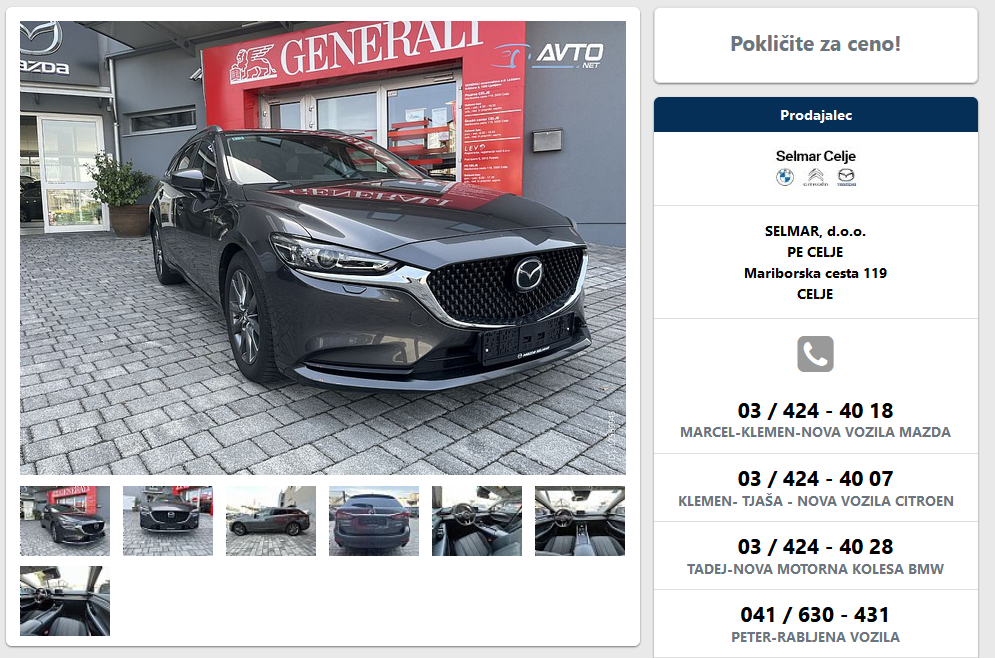The width and height of the screenshot is (995, 658).
Task: Select the first thumbnail with Generali sign
Action: coord(65,521)
